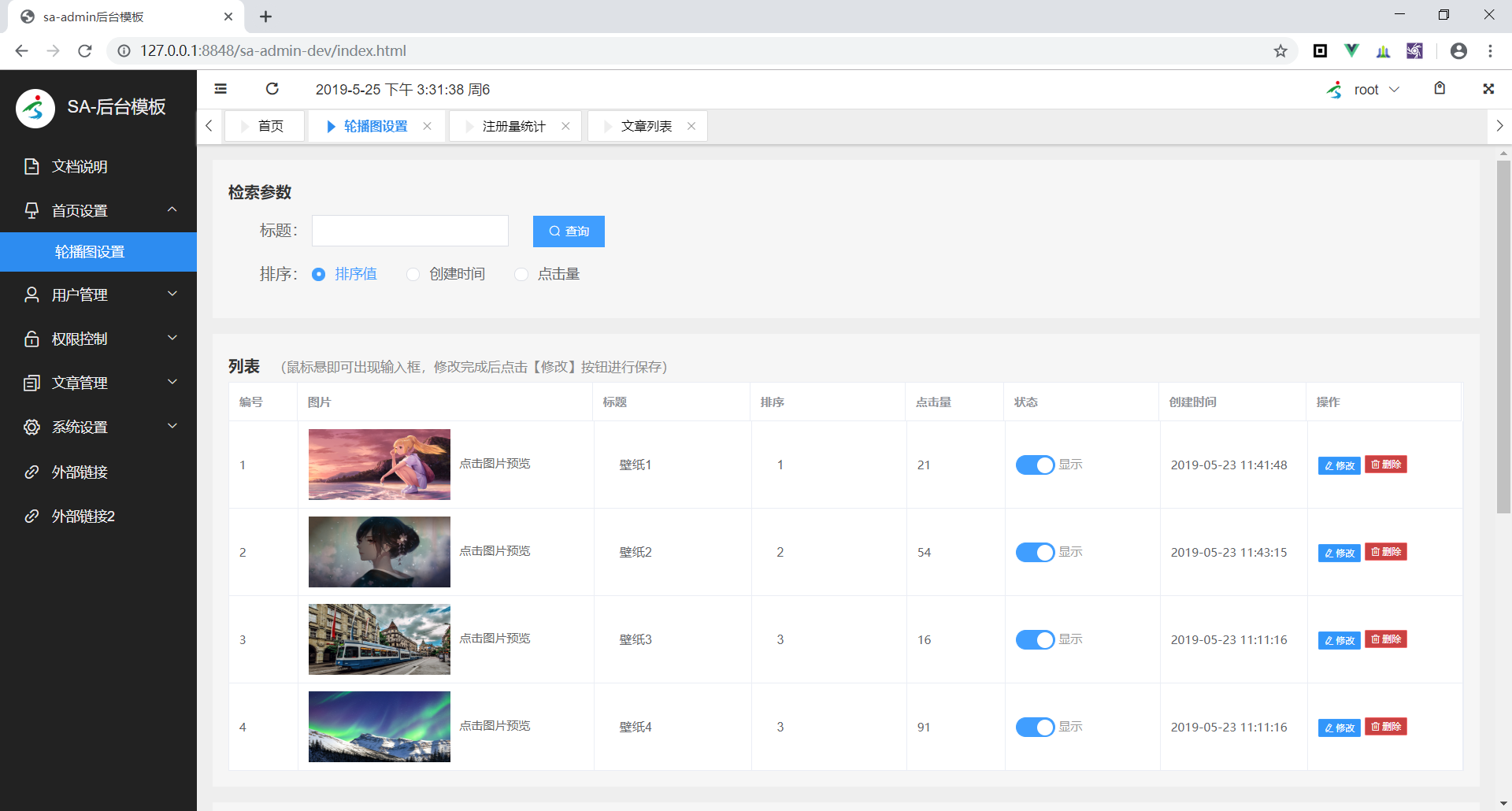Open 外部链接 sidebar item
Image resolution: width=1512 pixels, height=811 pixels.
point(98,472)
